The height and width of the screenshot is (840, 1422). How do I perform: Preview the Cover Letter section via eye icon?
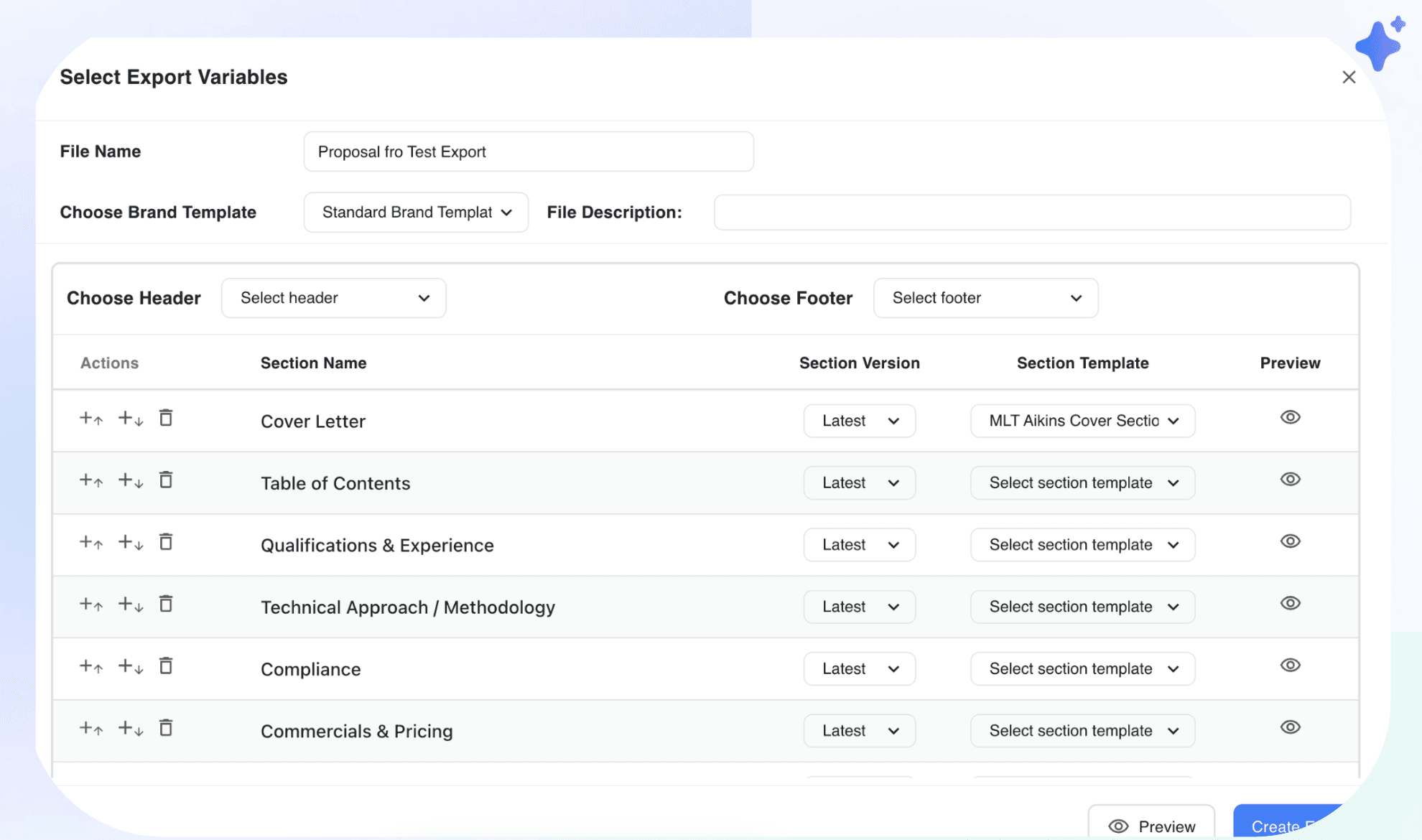click(x=1290, y=418)
